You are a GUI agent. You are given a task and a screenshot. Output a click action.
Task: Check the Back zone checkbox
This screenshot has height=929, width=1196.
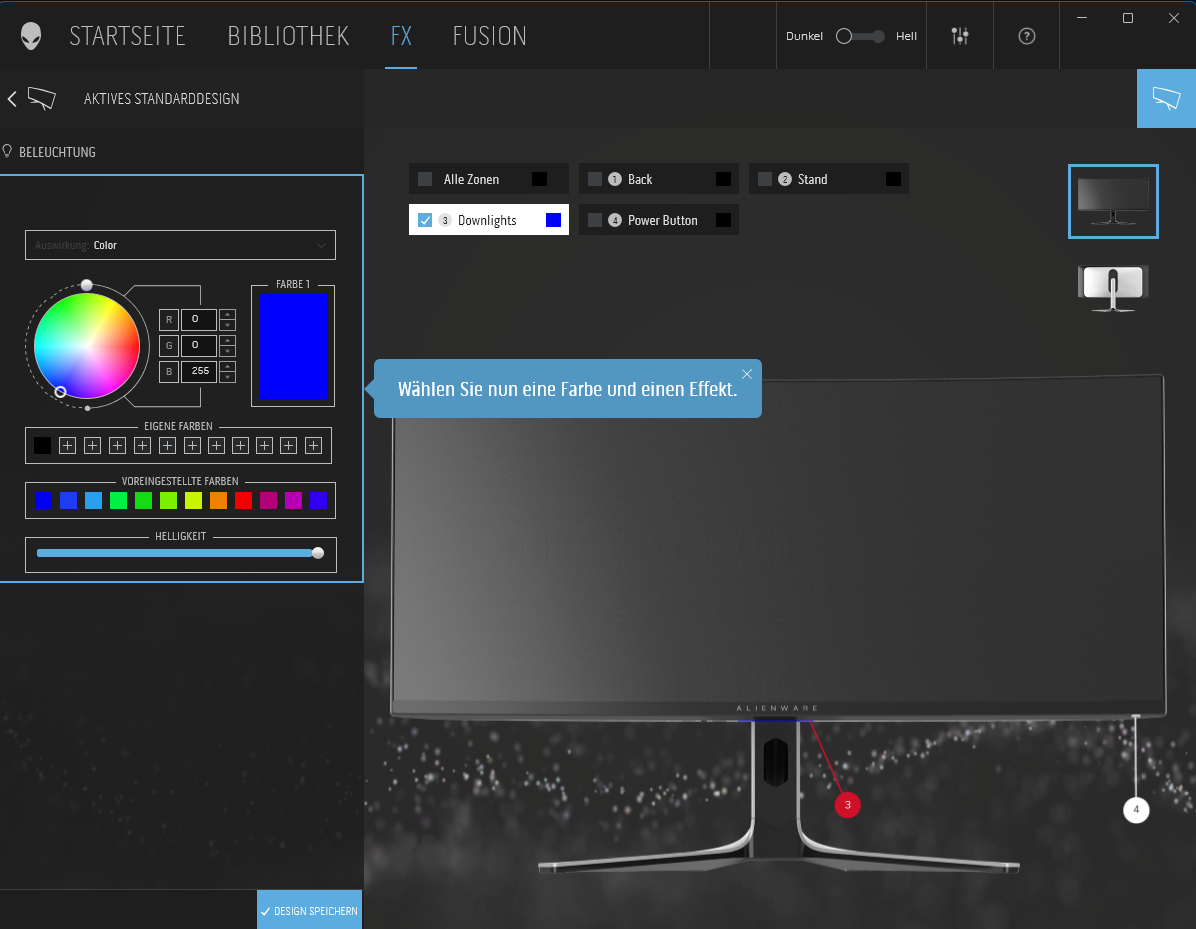pyautogui.click(x=595, y=179)
